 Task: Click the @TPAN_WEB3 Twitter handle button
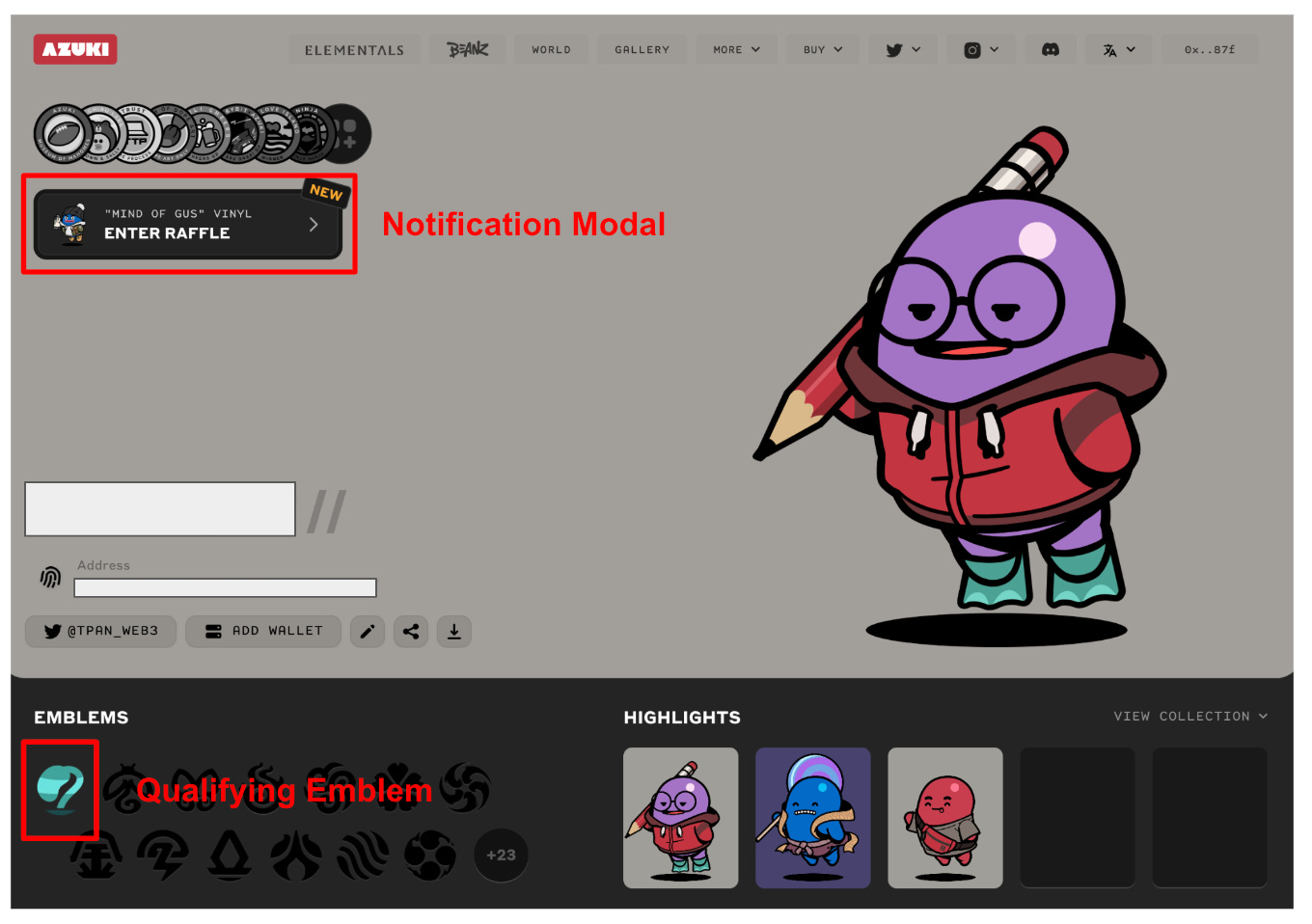click(100, 631)
